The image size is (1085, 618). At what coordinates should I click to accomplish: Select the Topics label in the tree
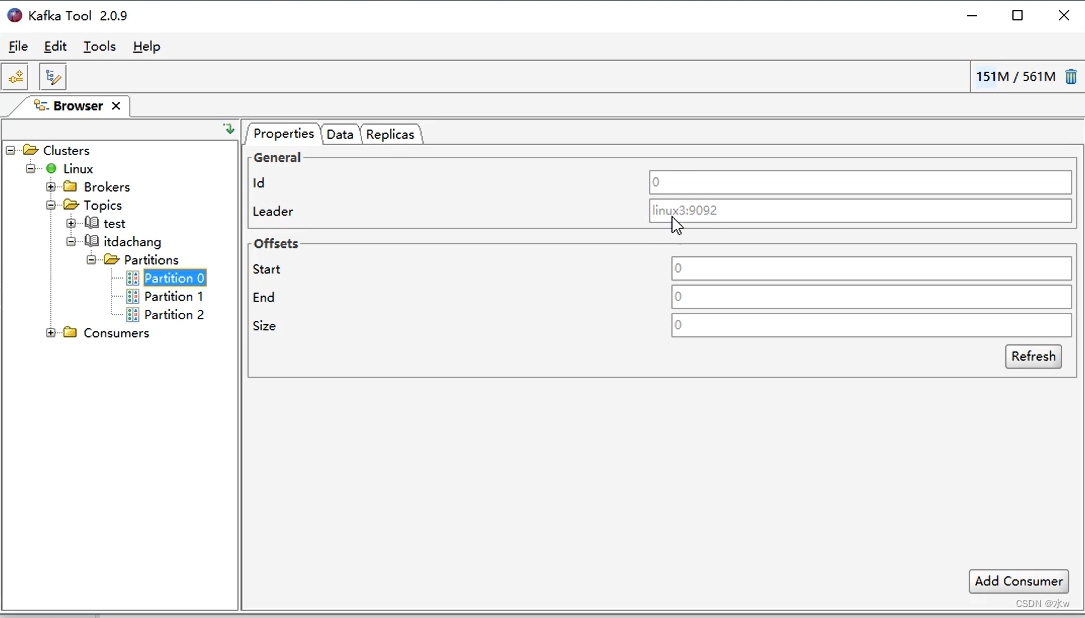[x=102, y=206]
